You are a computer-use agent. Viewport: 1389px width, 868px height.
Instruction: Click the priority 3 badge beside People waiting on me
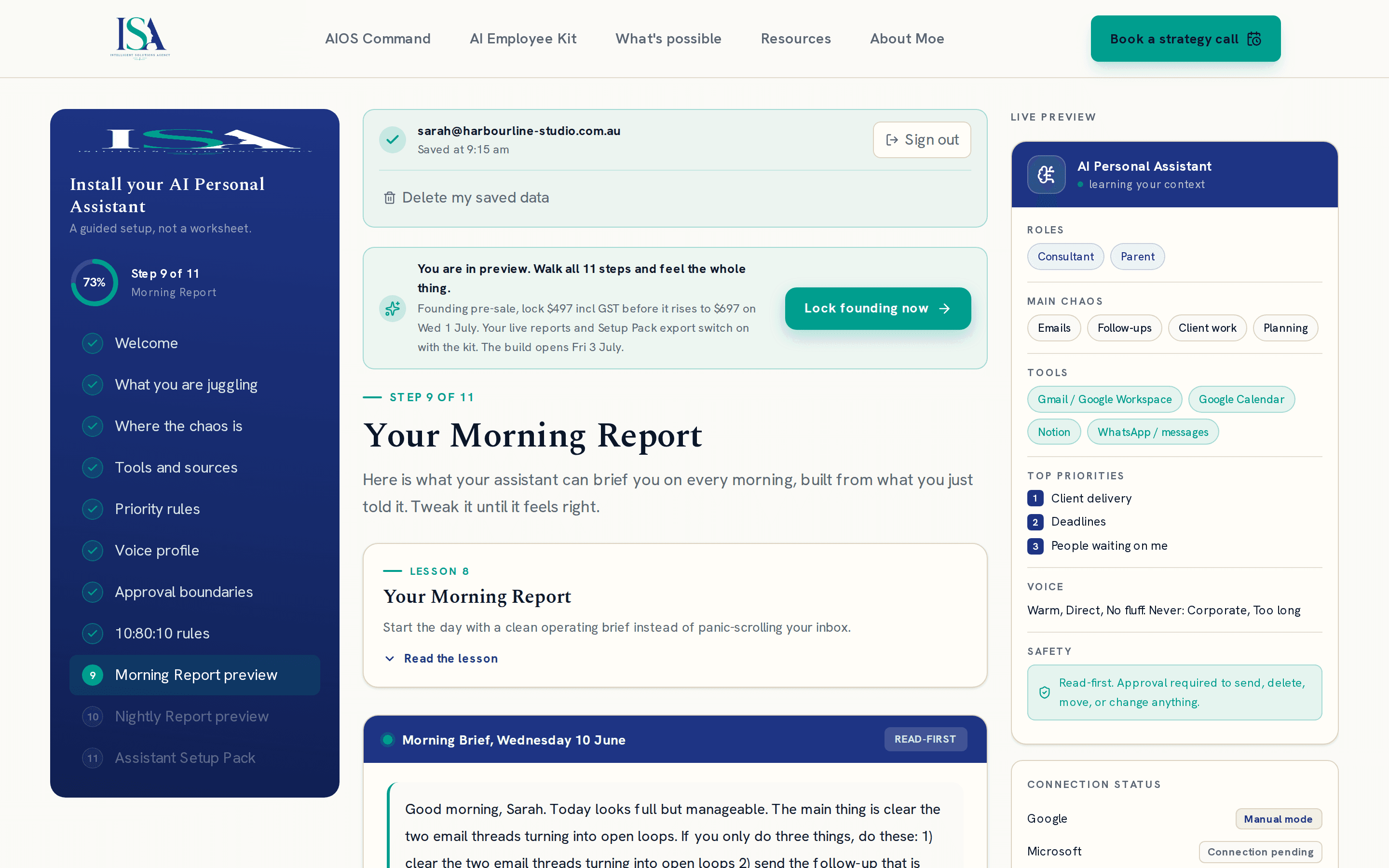[x=1035, y=546]
